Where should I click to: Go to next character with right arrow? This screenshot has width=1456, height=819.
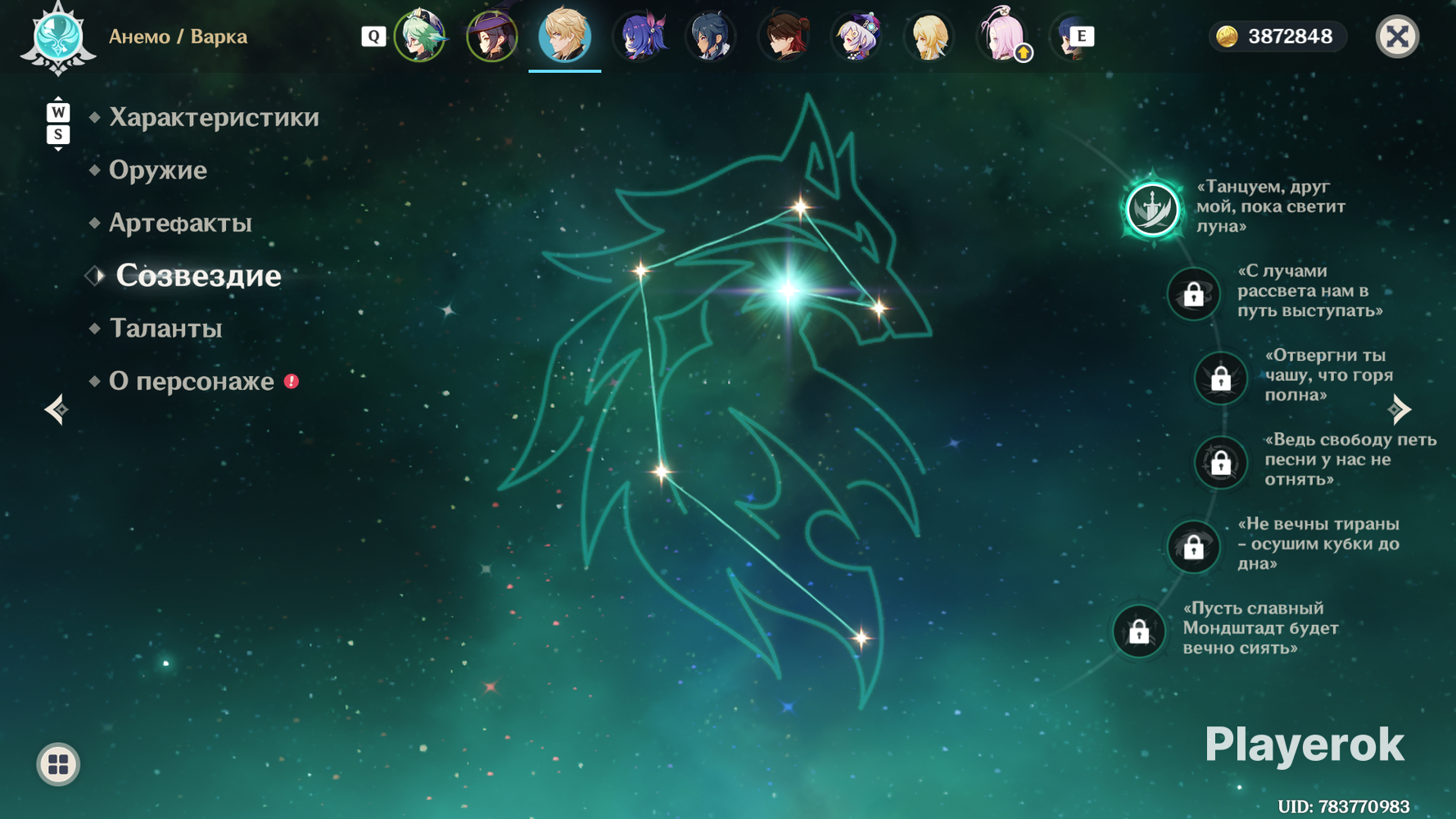point(1399,409)
